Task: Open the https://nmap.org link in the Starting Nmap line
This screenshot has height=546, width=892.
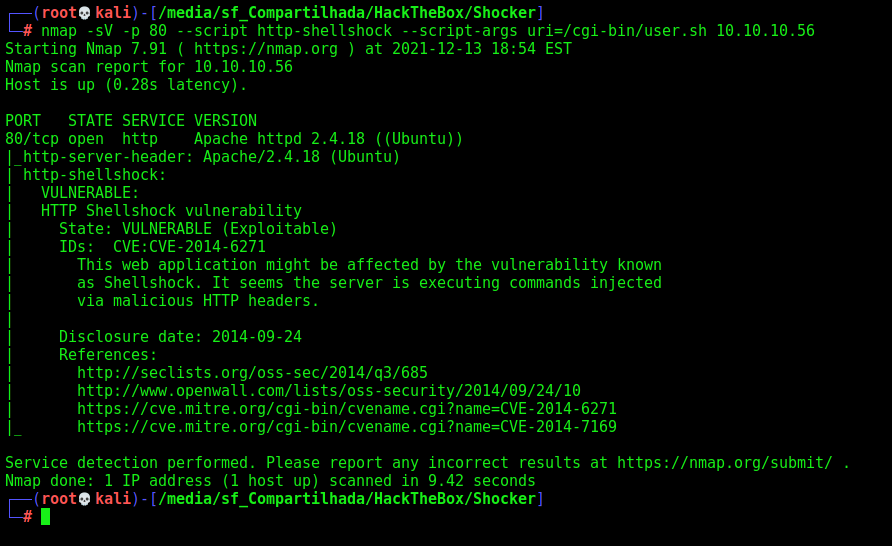Action: pos(266,49)
